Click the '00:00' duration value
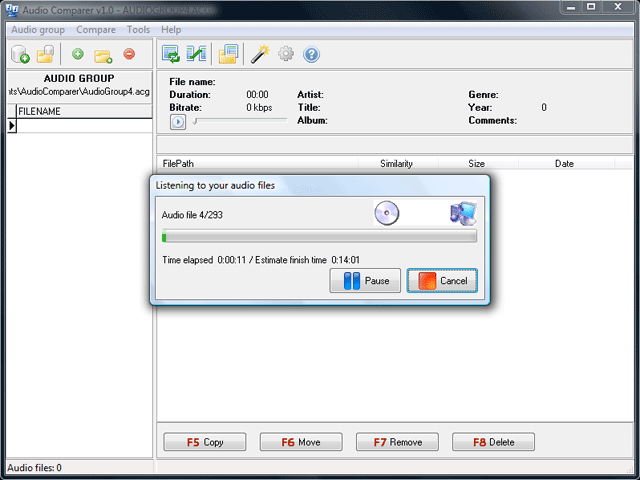640x480 pixels. (x=258, y=95)
